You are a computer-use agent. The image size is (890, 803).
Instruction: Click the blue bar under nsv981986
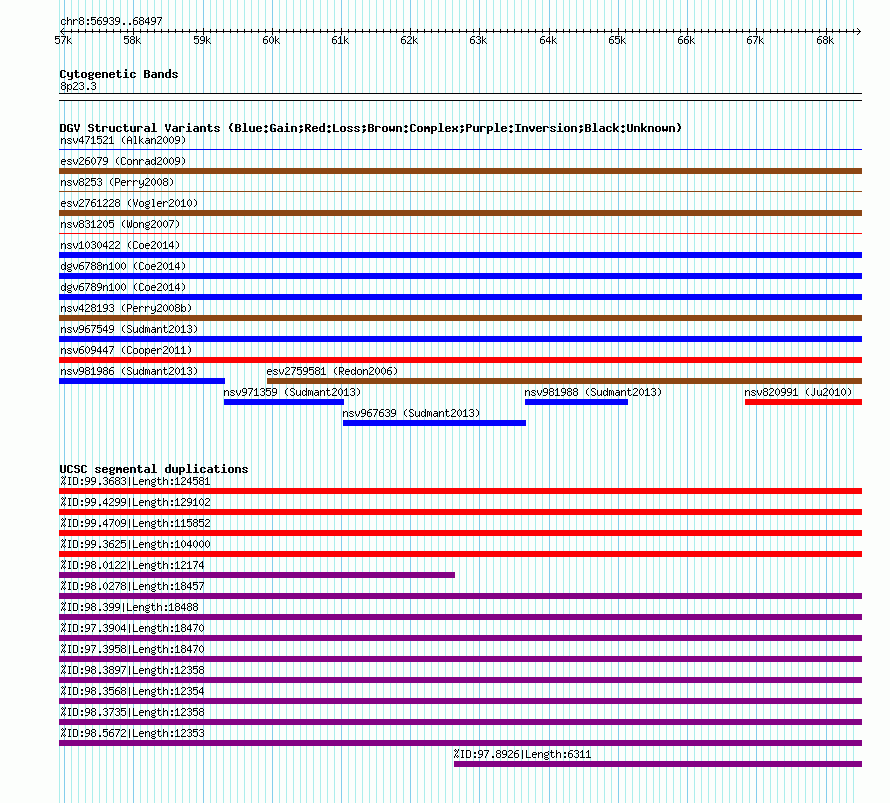(142, 381)
